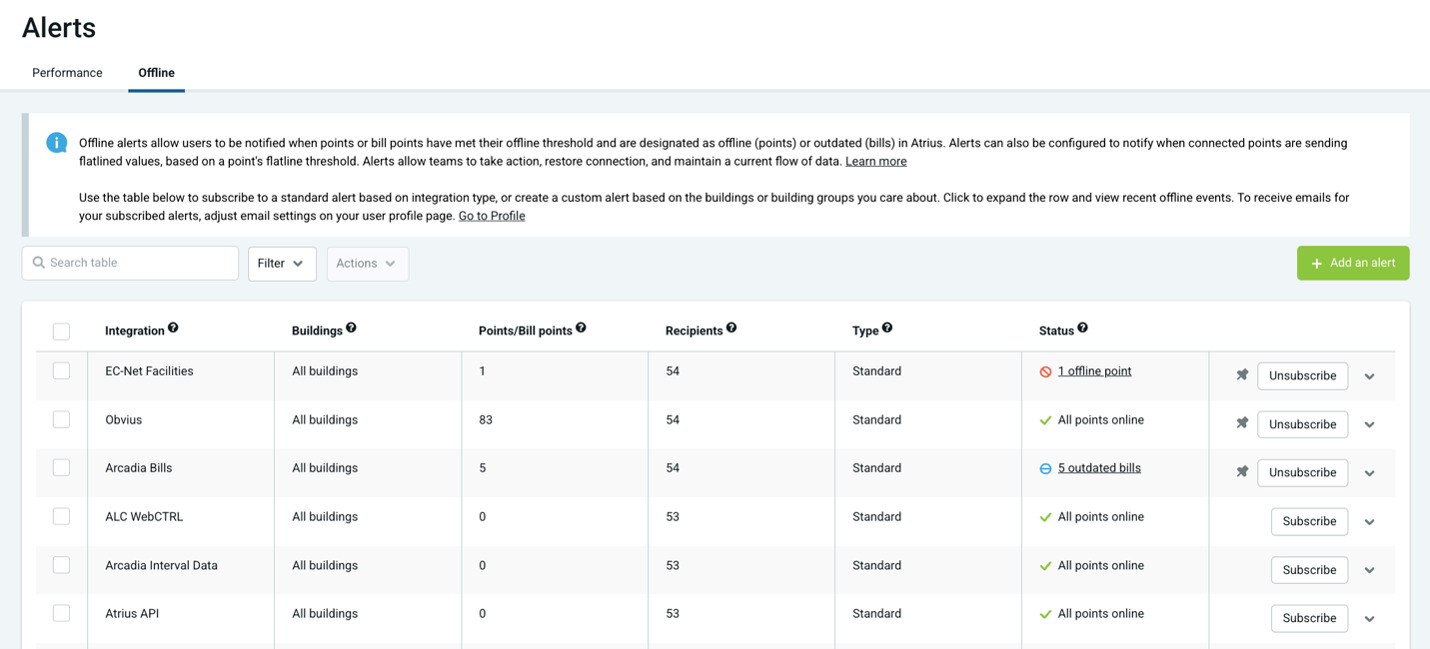Click the green checkmark in Obvius status
The image size is (1430, 649).
click(x=1045, y=420)
